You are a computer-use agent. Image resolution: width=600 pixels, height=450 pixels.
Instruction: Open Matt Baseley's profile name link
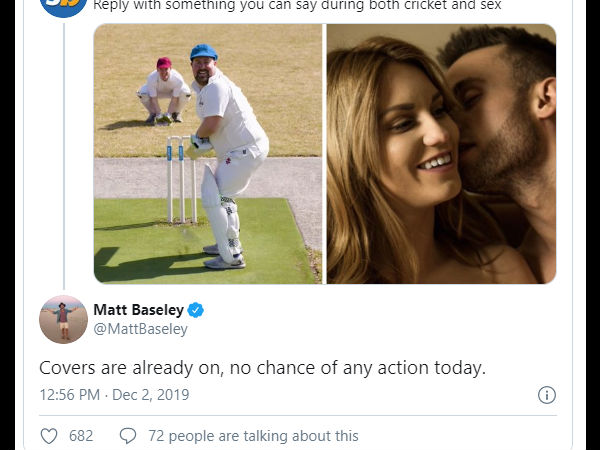(x=138, y=310)
